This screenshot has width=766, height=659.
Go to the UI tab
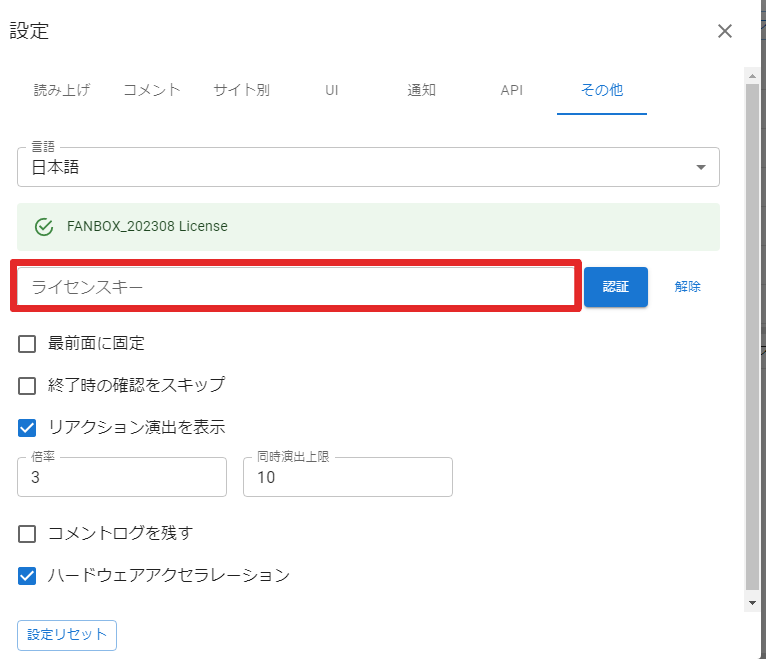pyautogui.click(x=332, y=90)
